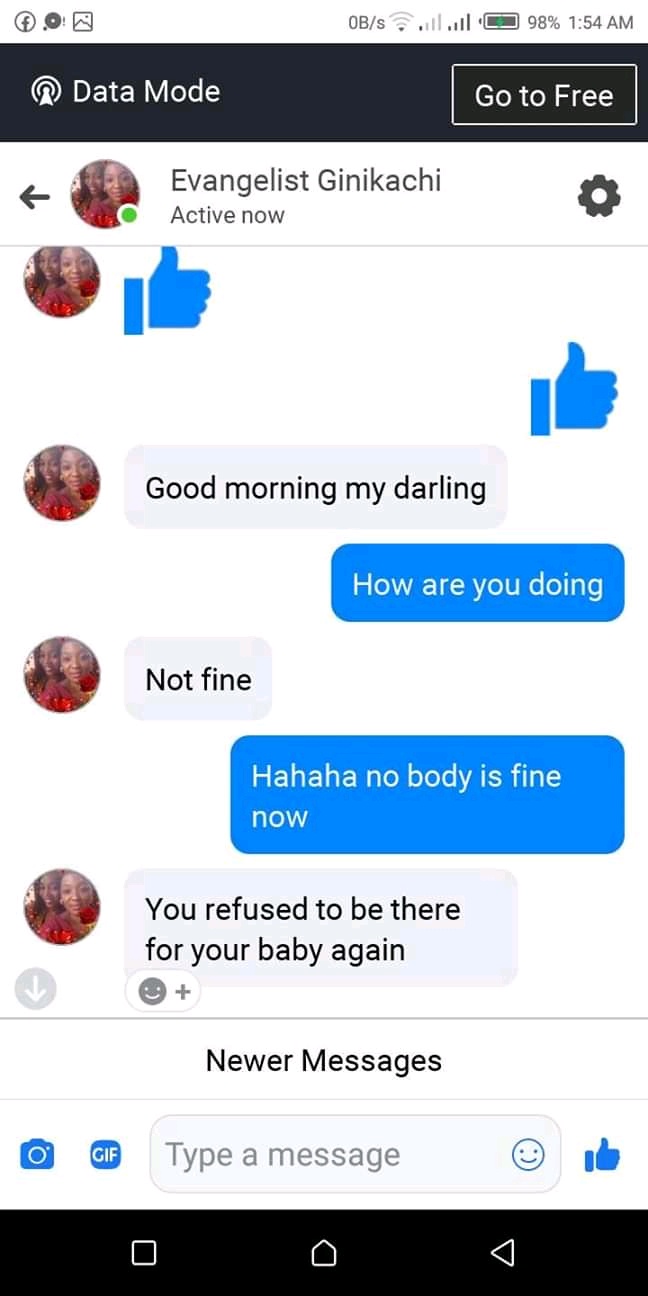Tap the Data Mode indicator icon
648x1296 pixels.
47,92
